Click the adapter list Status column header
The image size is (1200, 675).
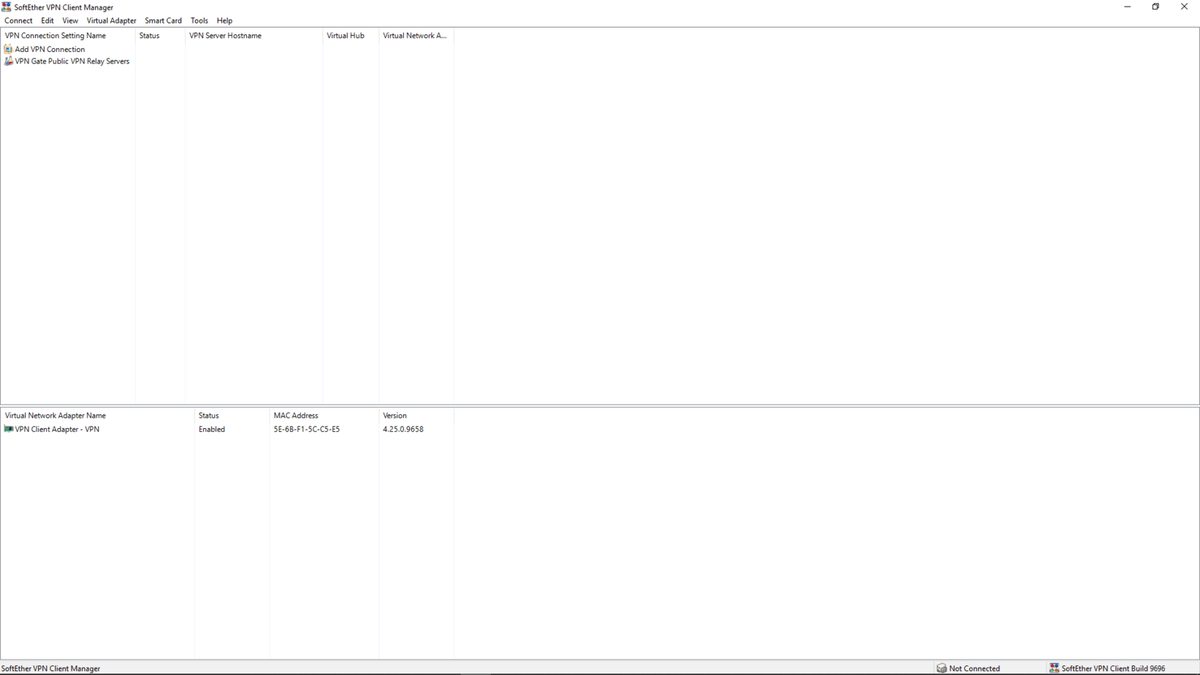coord(232,415)
